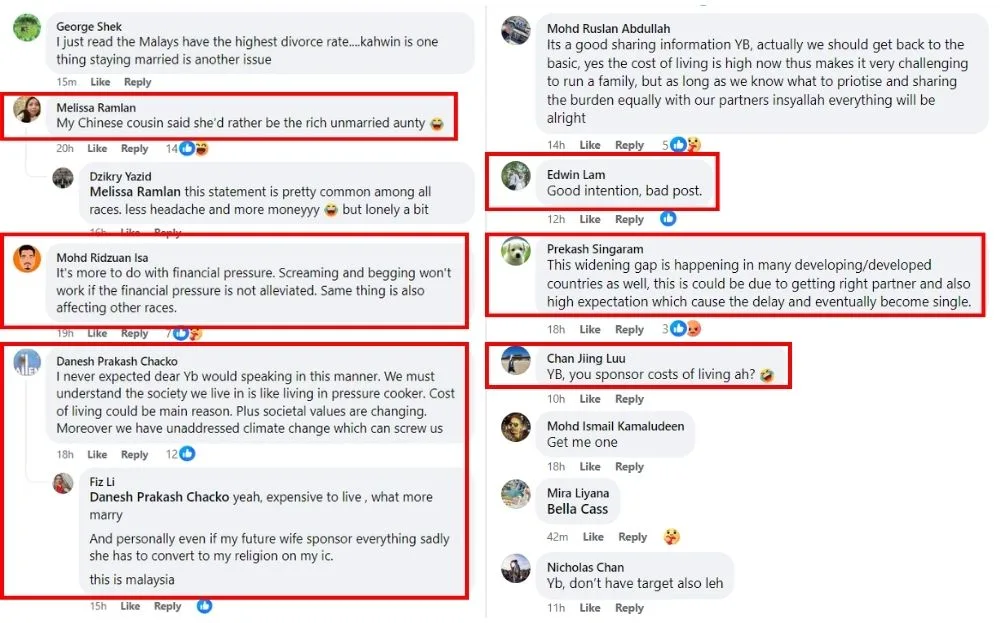The height and width of the screenshot is (623, 1000).
Task: Click Fiz Li's reply avatar
Action: (63, 484)
